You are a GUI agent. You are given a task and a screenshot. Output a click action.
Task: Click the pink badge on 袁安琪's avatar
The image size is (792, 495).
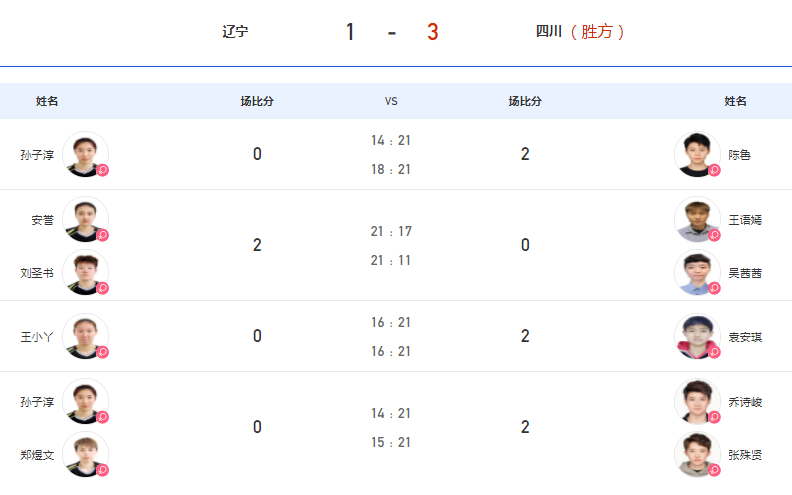714,352
